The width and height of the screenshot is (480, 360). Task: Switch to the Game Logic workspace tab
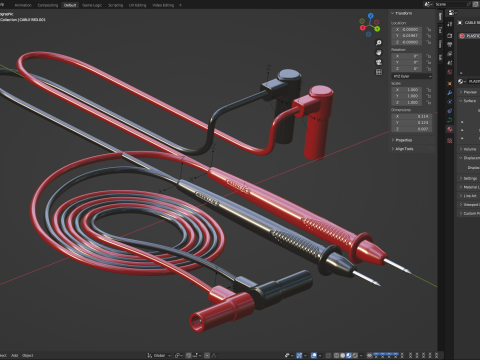(x=92, y=5)
